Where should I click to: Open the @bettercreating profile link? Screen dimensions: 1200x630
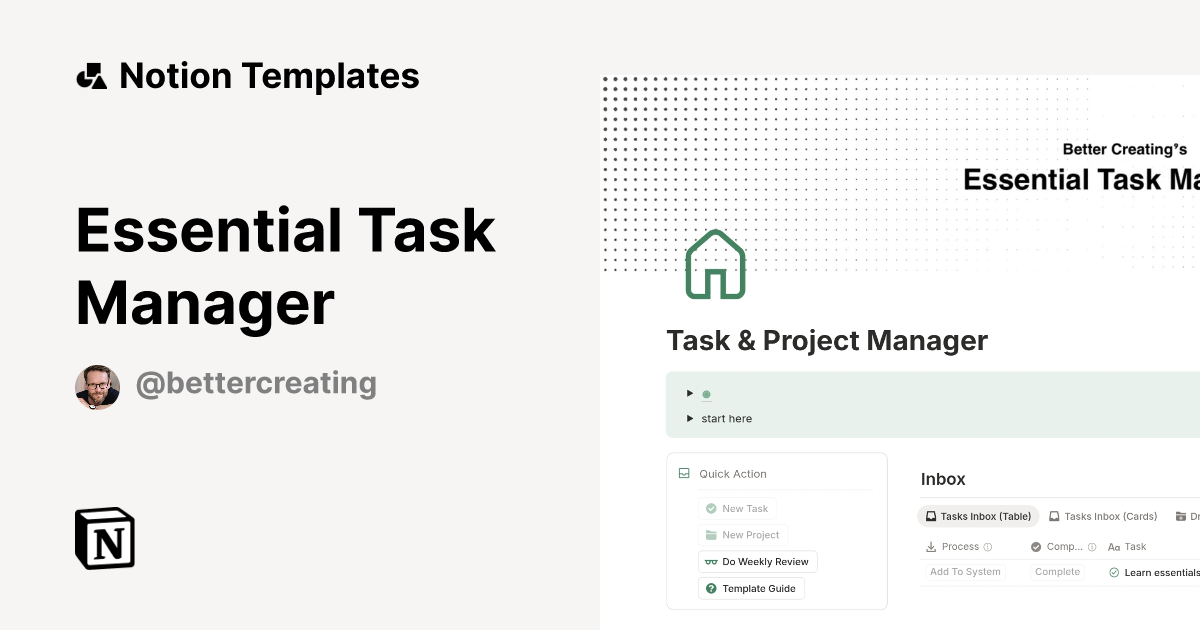click(x=256, y=383)
